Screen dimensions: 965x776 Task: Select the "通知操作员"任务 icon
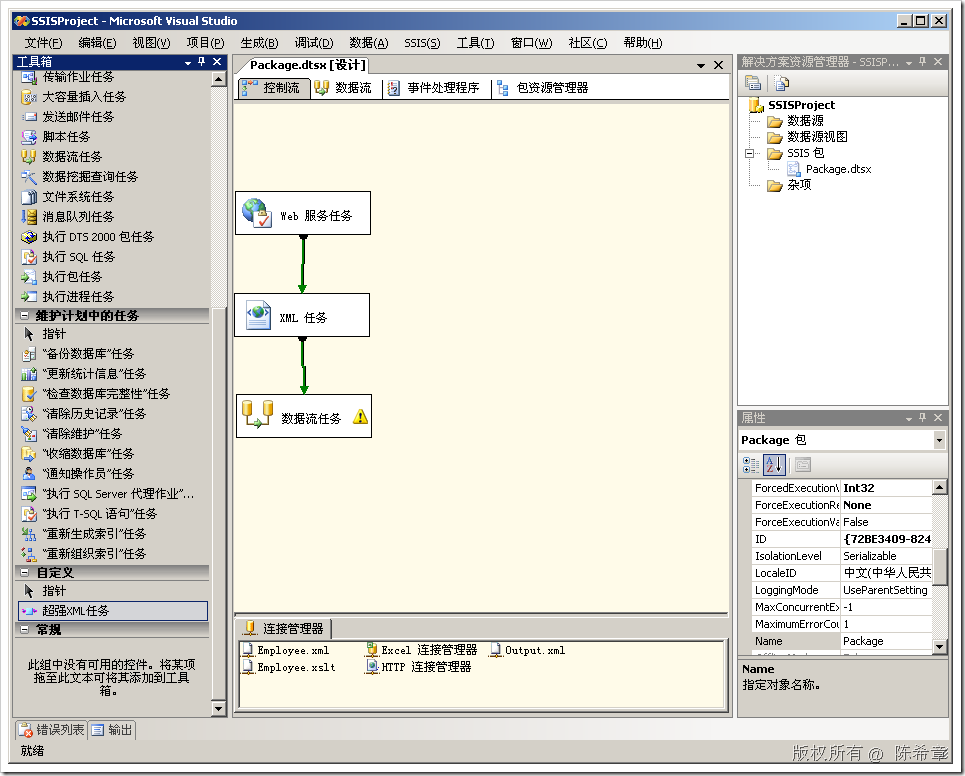point(29,474)
